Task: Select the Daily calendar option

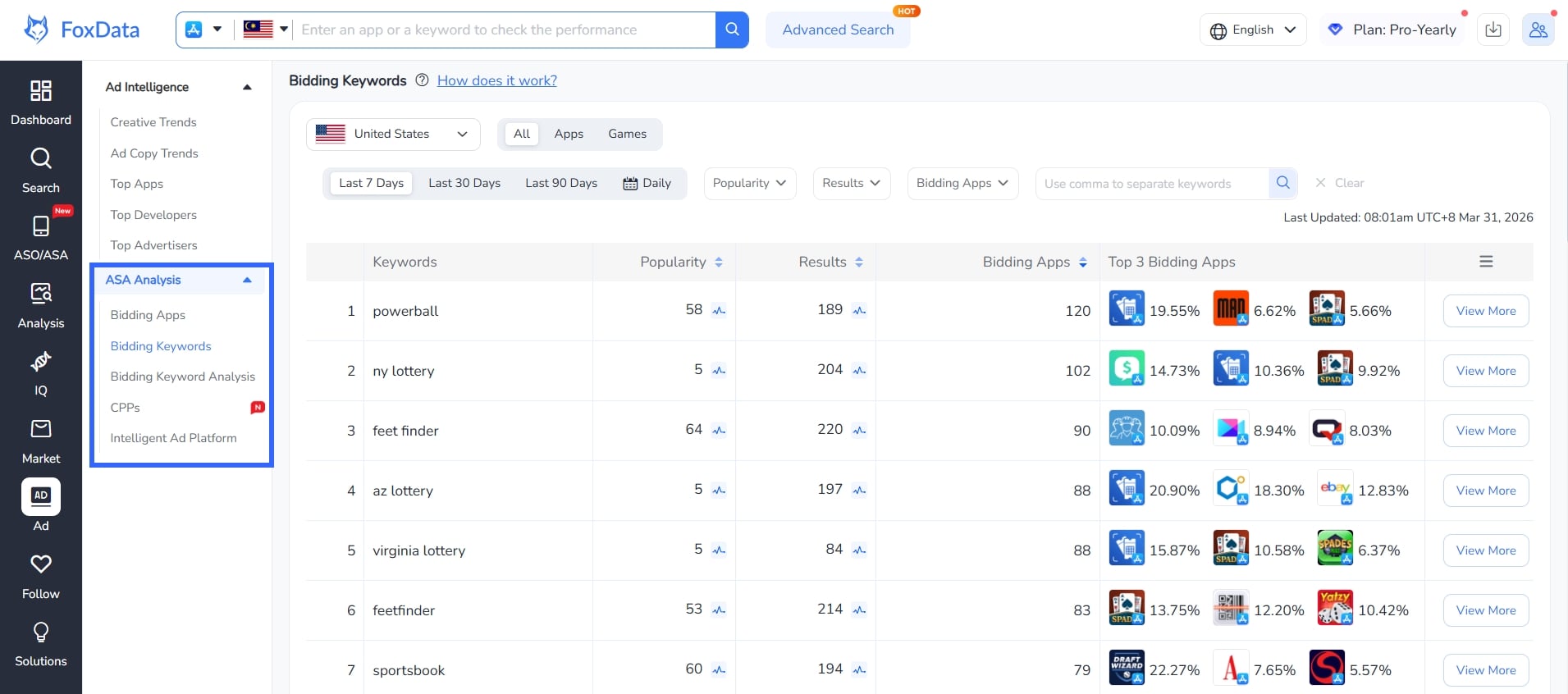Action: point(647,183)
